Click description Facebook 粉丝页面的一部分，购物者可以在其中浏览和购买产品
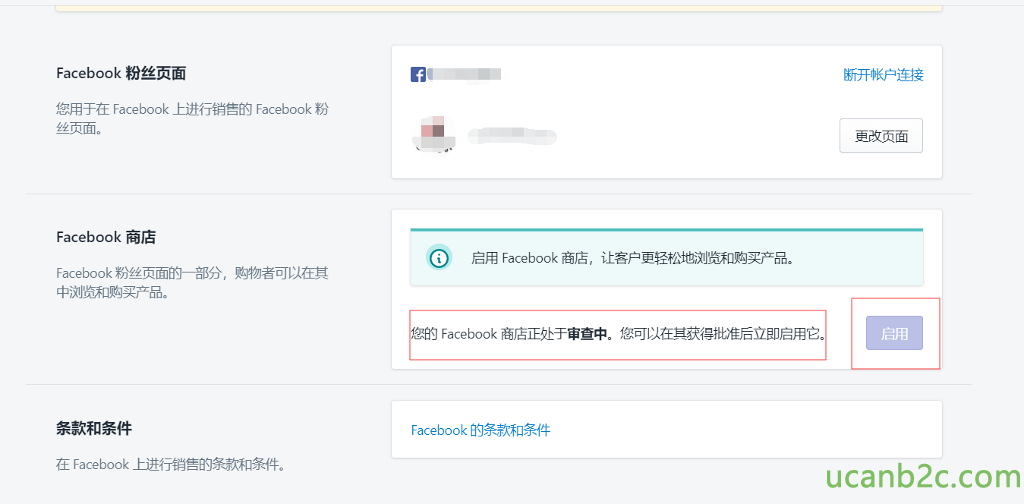The image size is (1024, 504). pos(193,283)
